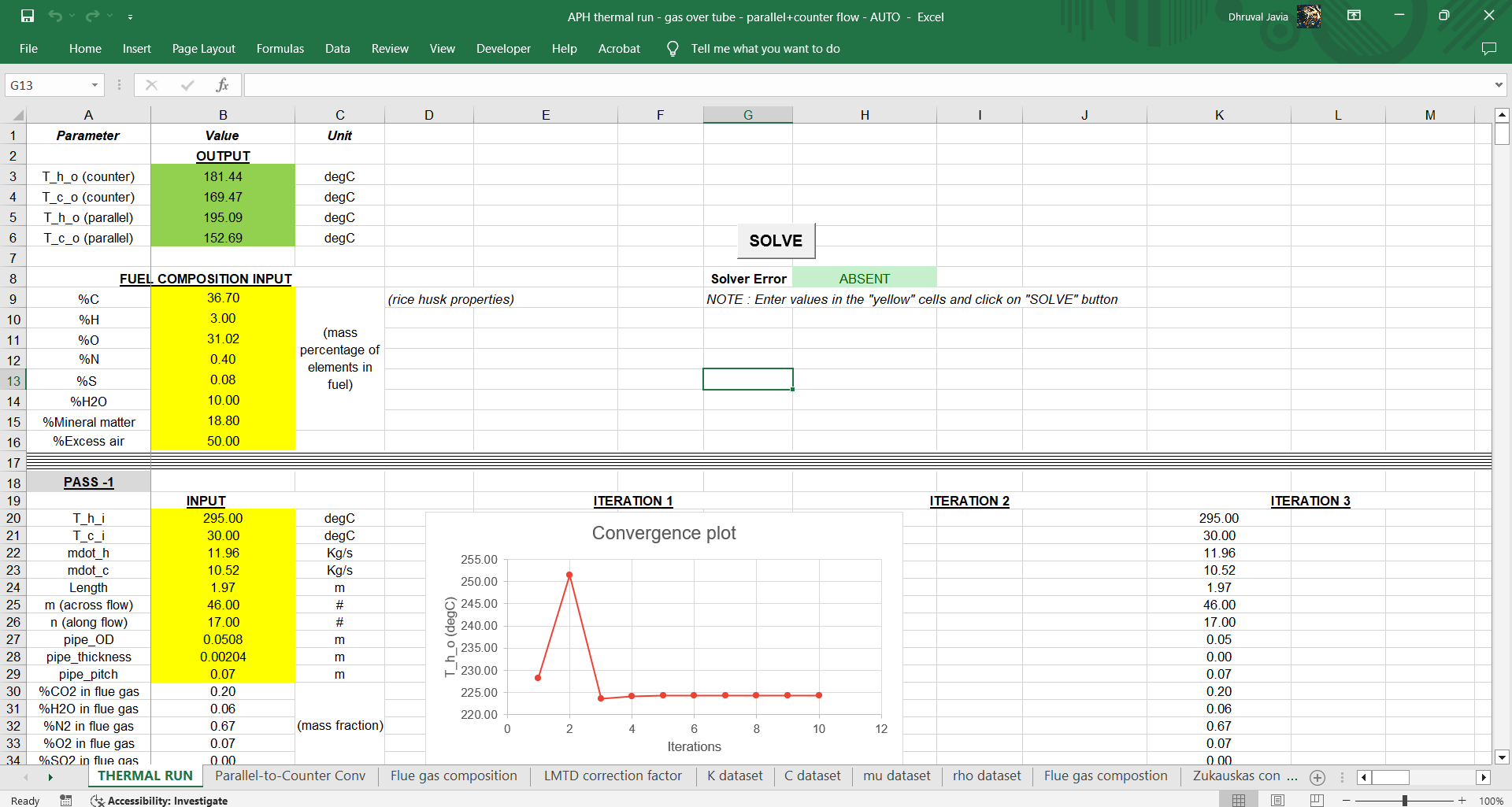Image resolution: width=1512 pixels, height=807 pixels.
Task: Open the Acrobat tab
Action: coord(619,49)
